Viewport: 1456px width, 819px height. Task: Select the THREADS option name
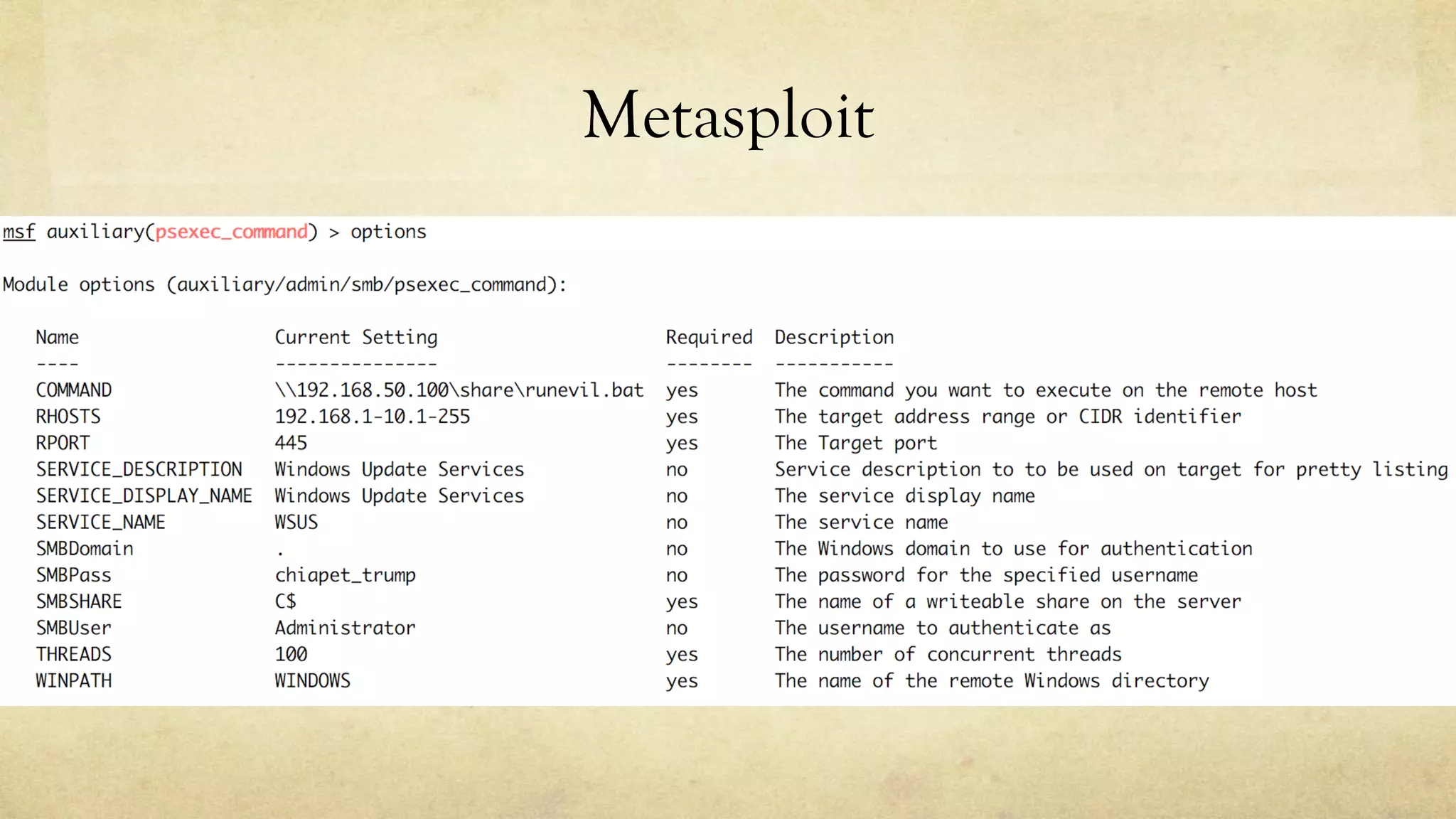tap(74, 654)
